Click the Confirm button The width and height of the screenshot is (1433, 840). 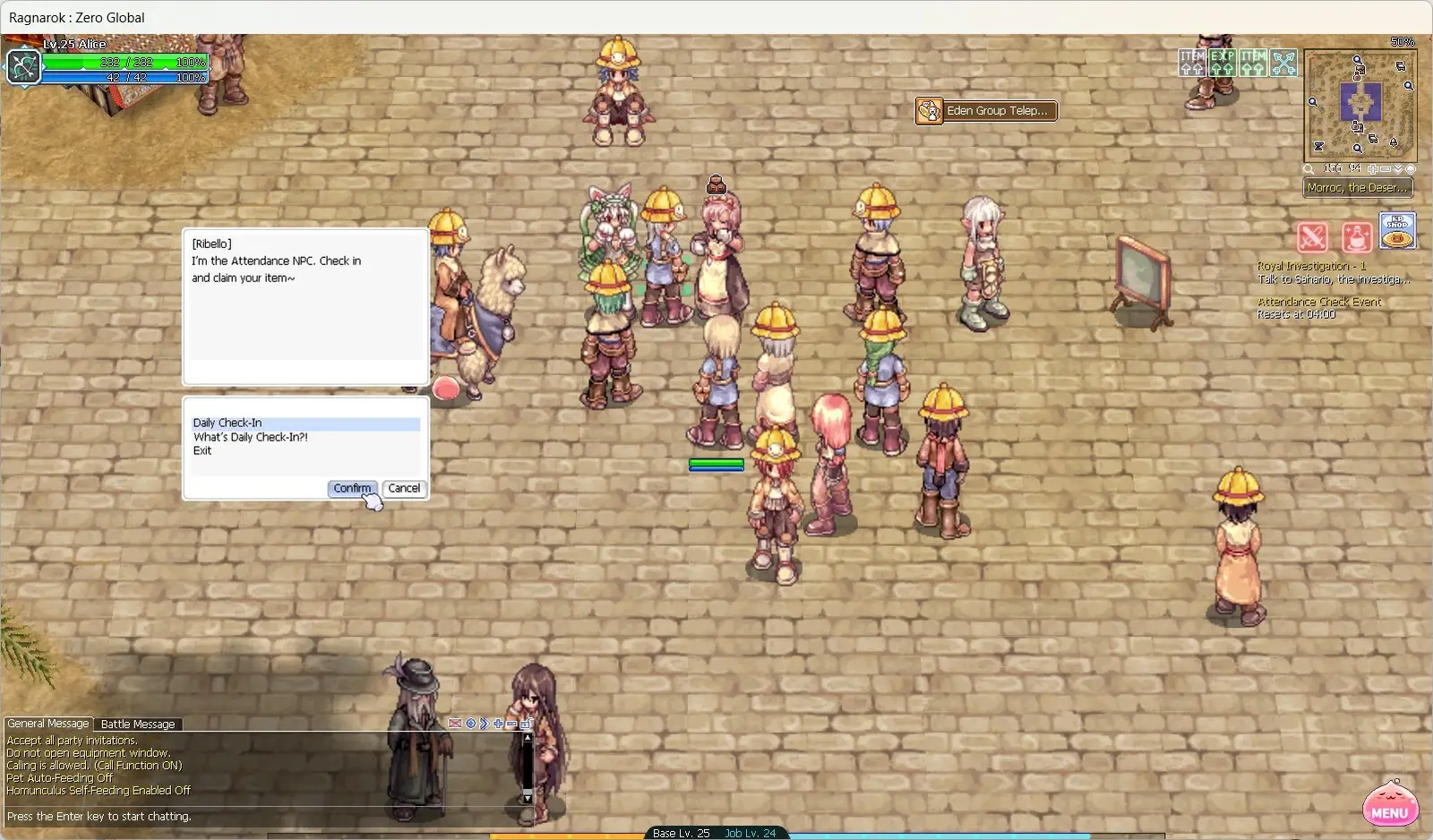(x=352, y=488)
